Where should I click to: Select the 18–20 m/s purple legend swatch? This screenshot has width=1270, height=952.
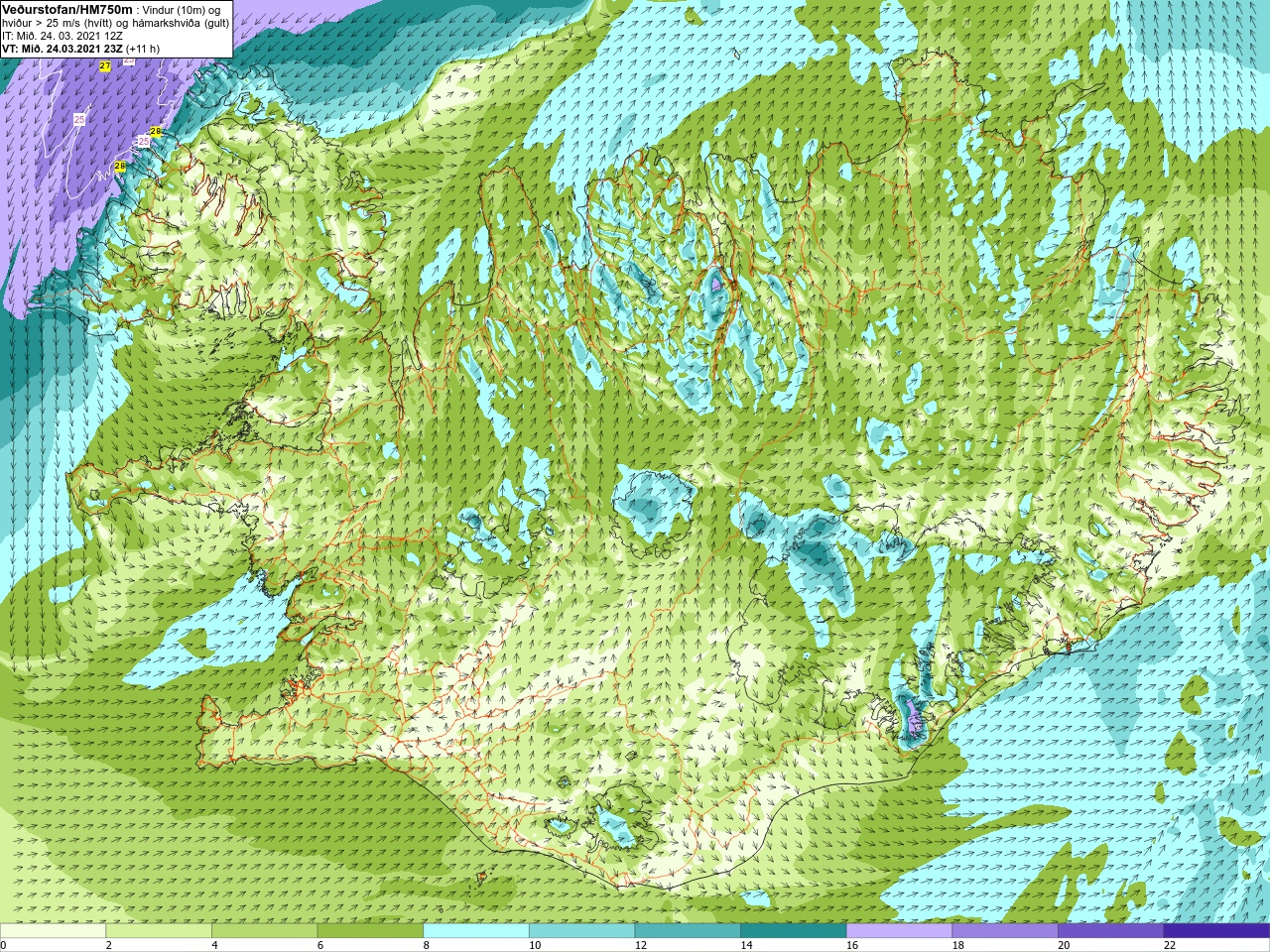click(x=1005, y=931)
